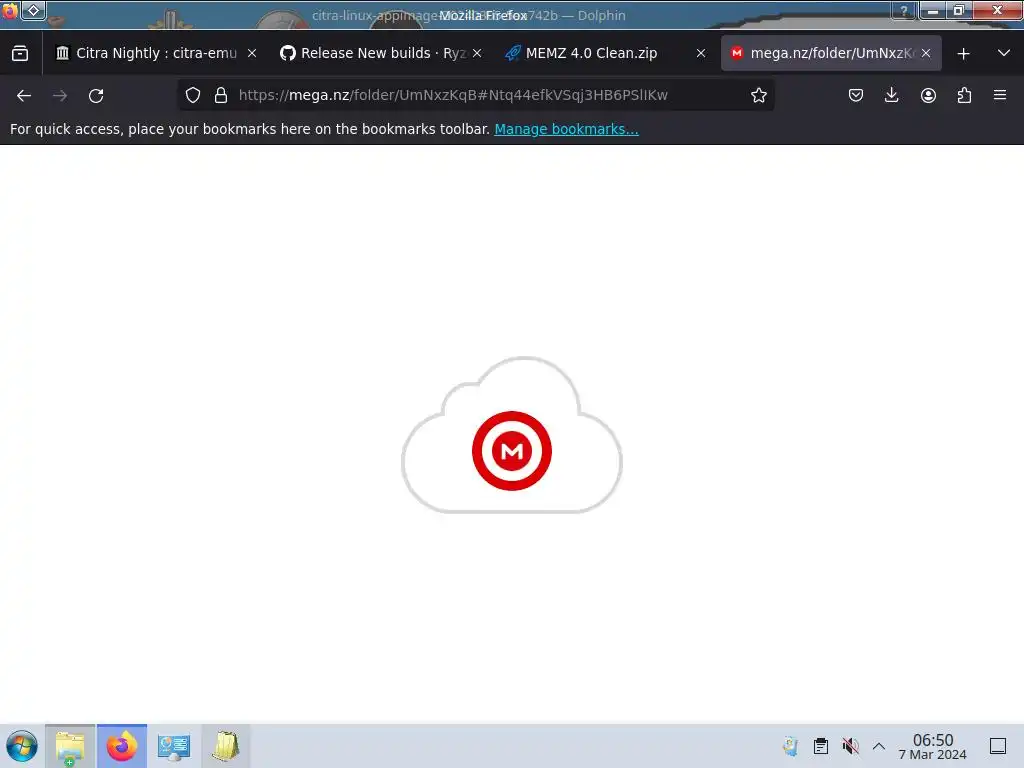Image resolution: width=1024 pixels, height=768 pixels.
Task: Bookmark this page with star icon
Action: click(758, 95)
